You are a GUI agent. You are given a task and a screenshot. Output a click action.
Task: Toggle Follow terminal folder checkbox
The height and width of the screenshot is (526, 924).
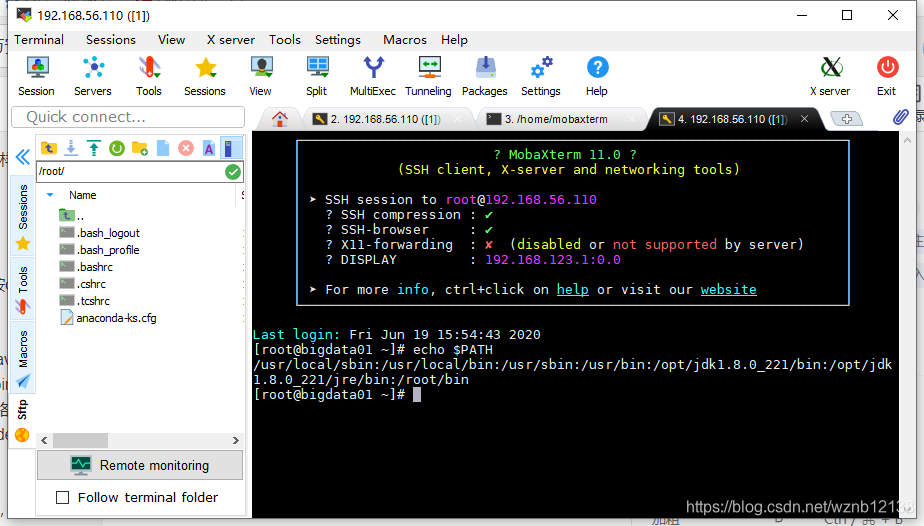[62, 498]
